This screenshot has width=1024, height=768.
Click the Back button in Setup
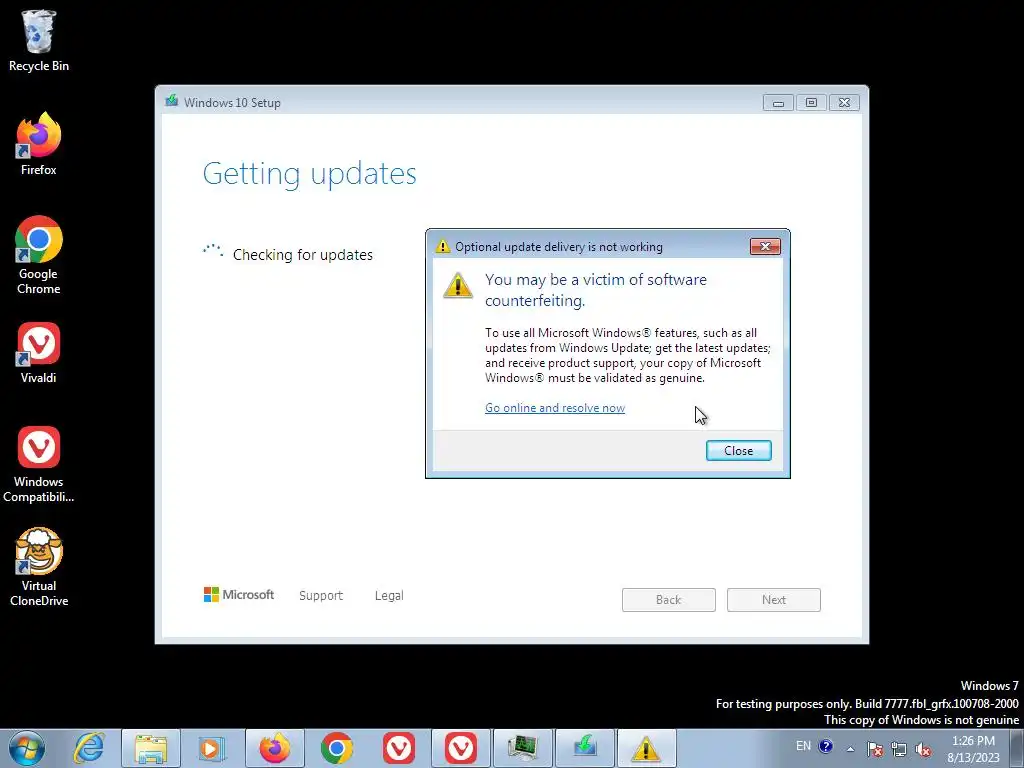[x=669, y=600]
